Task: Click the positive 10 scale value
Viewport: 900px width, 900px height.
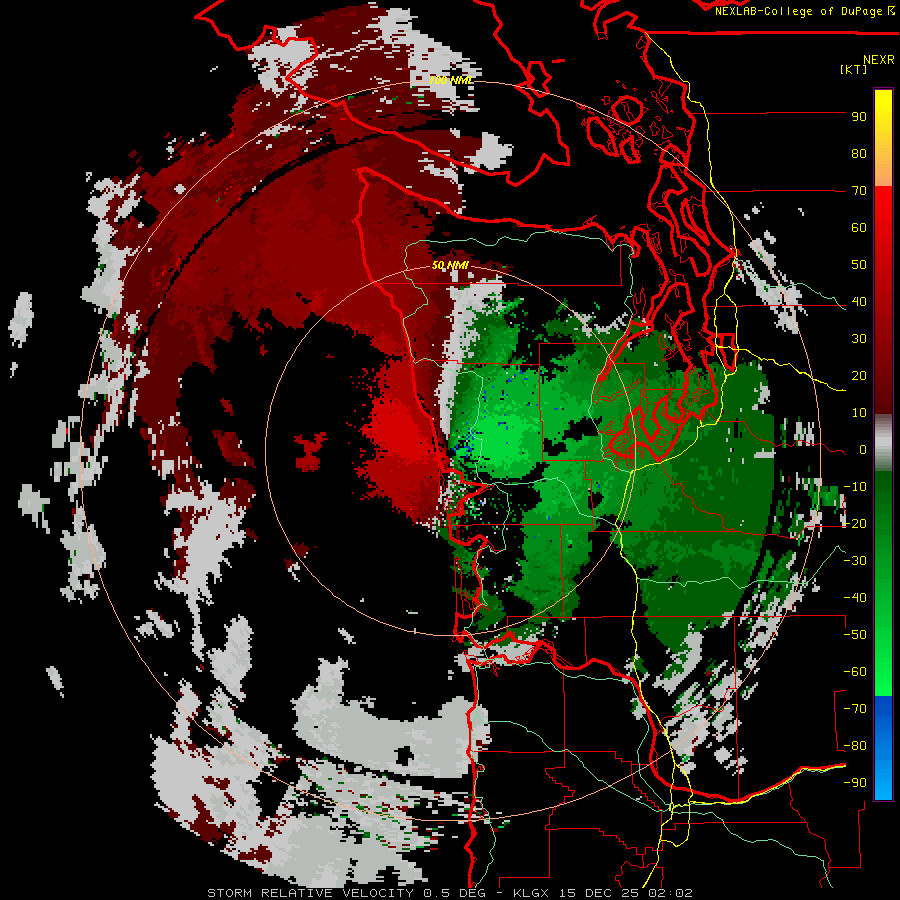Action: (x=859, y=412)
